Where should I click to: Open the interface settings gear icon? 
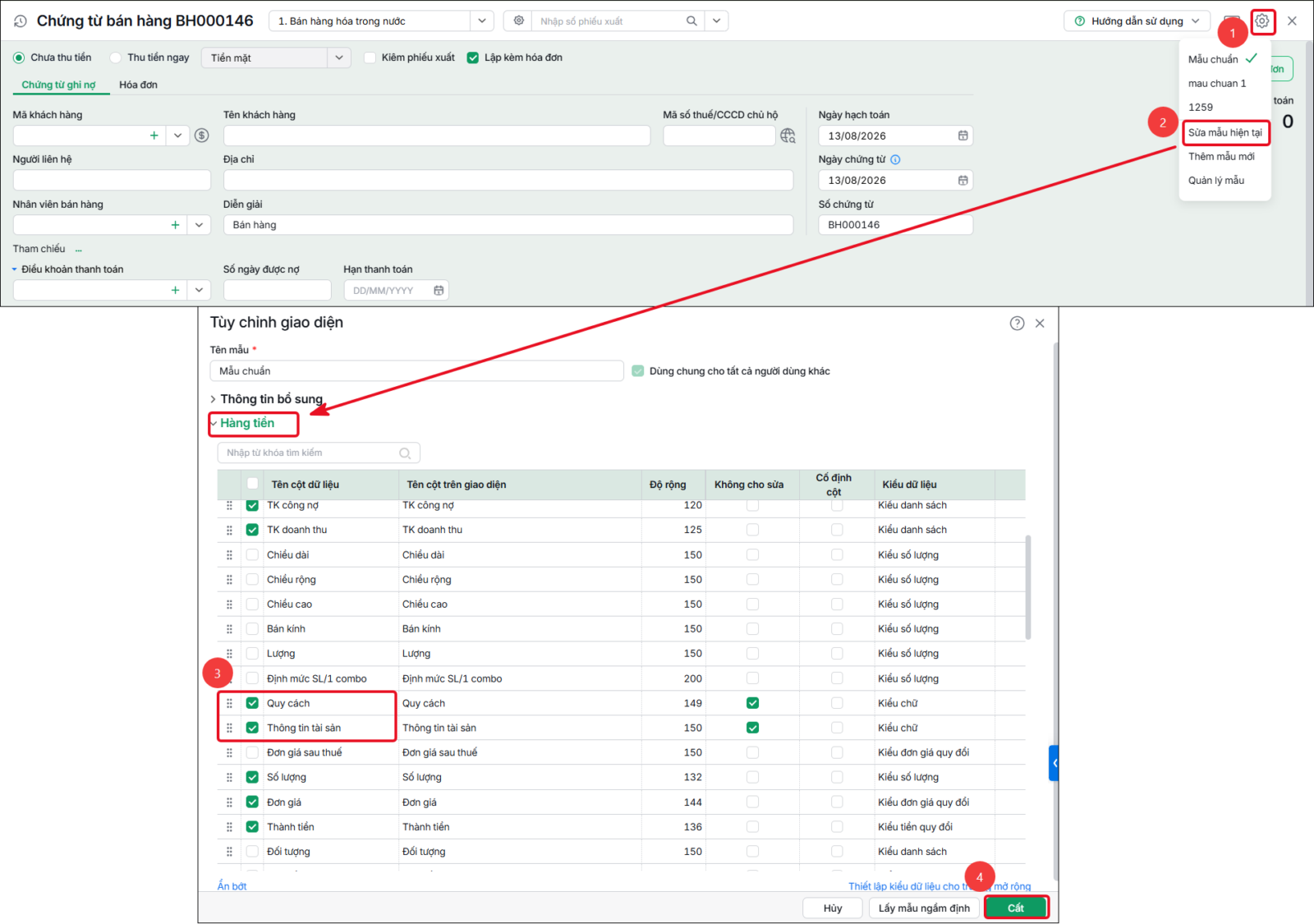[x=1262, y=21]
